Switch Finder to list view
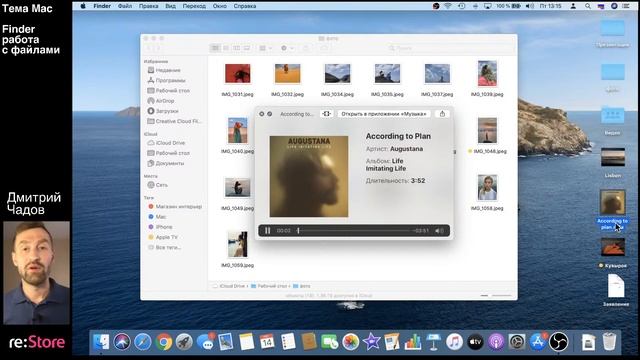Screen dimensions: 640x360 pyautogui.click(x=226, y=48)
